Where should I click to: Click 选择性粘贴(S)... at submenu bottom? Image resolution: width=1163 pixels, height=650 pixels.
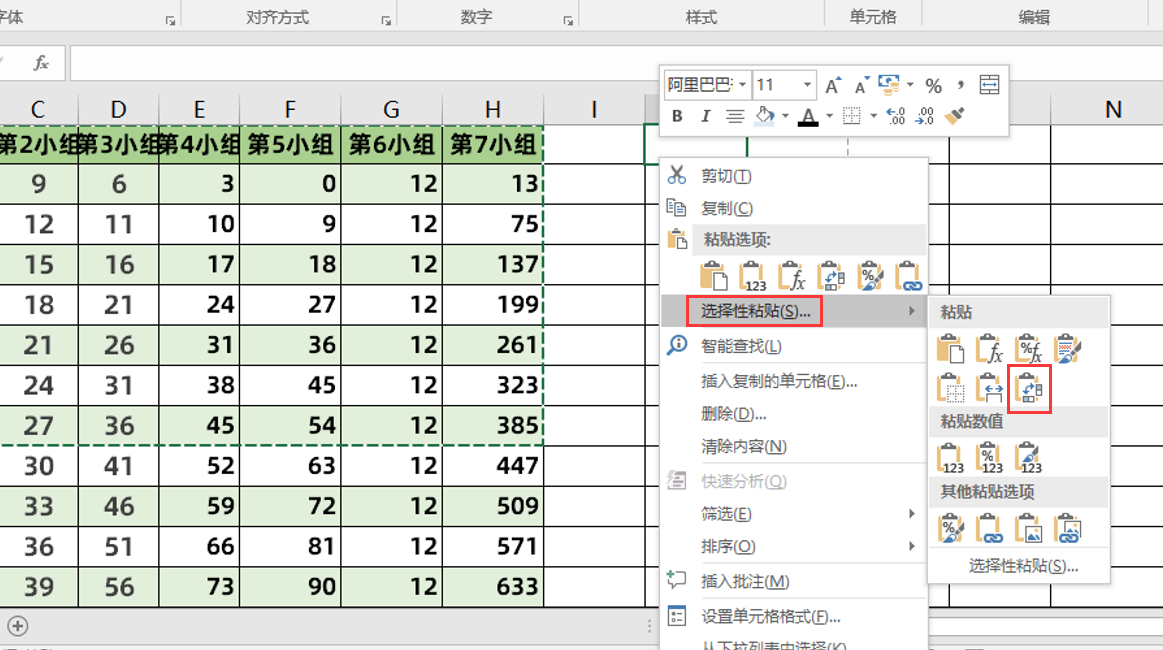tap(1020, 565)
